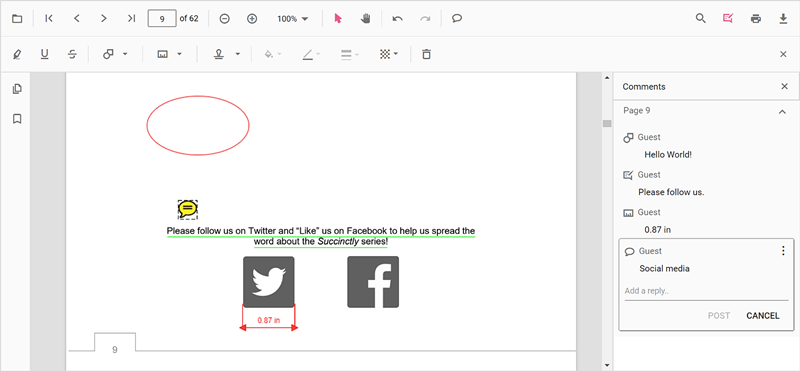
Task: Open the 100% zoom dropdown
Action: [292, 19]
